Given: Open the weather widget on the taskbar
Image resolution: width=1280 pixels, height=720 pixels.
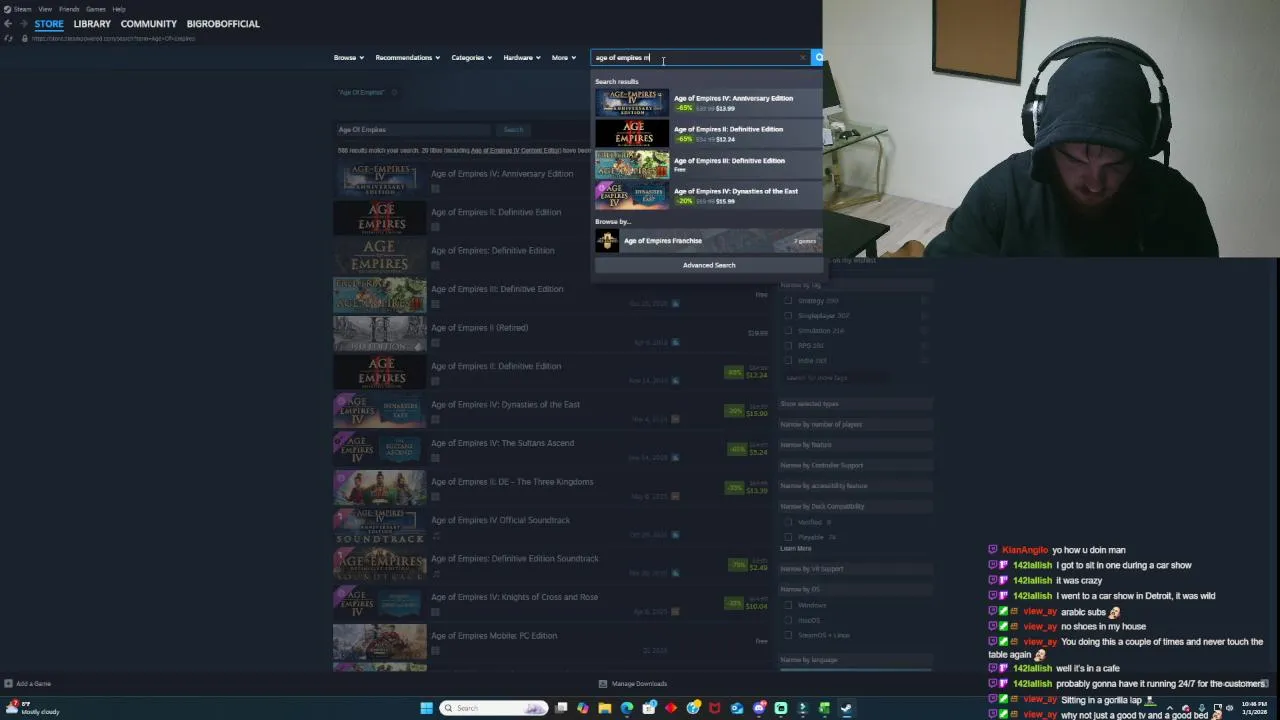Looking at the screenshot, I should (x=32, y=708).
